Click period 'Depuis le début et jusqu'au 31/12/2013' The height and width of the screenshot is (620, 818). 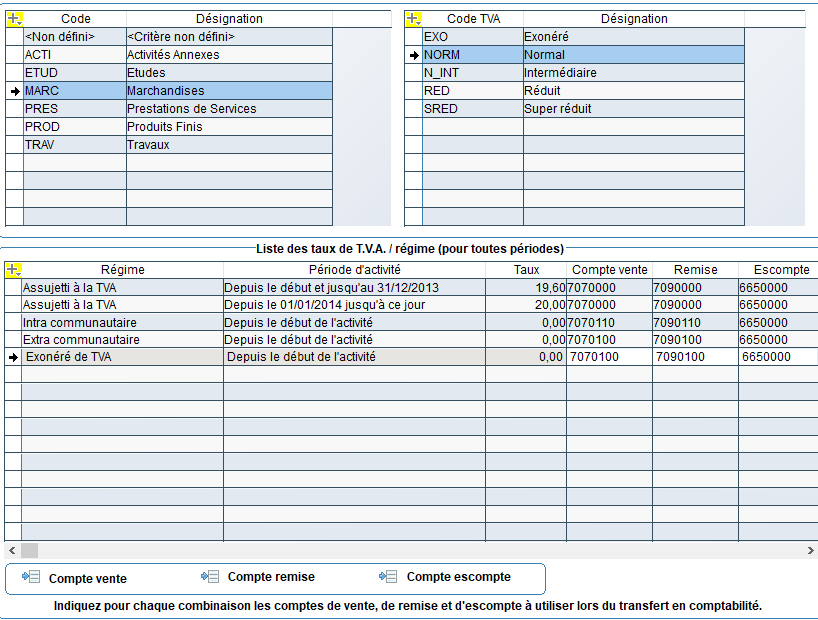coord(355,288)
